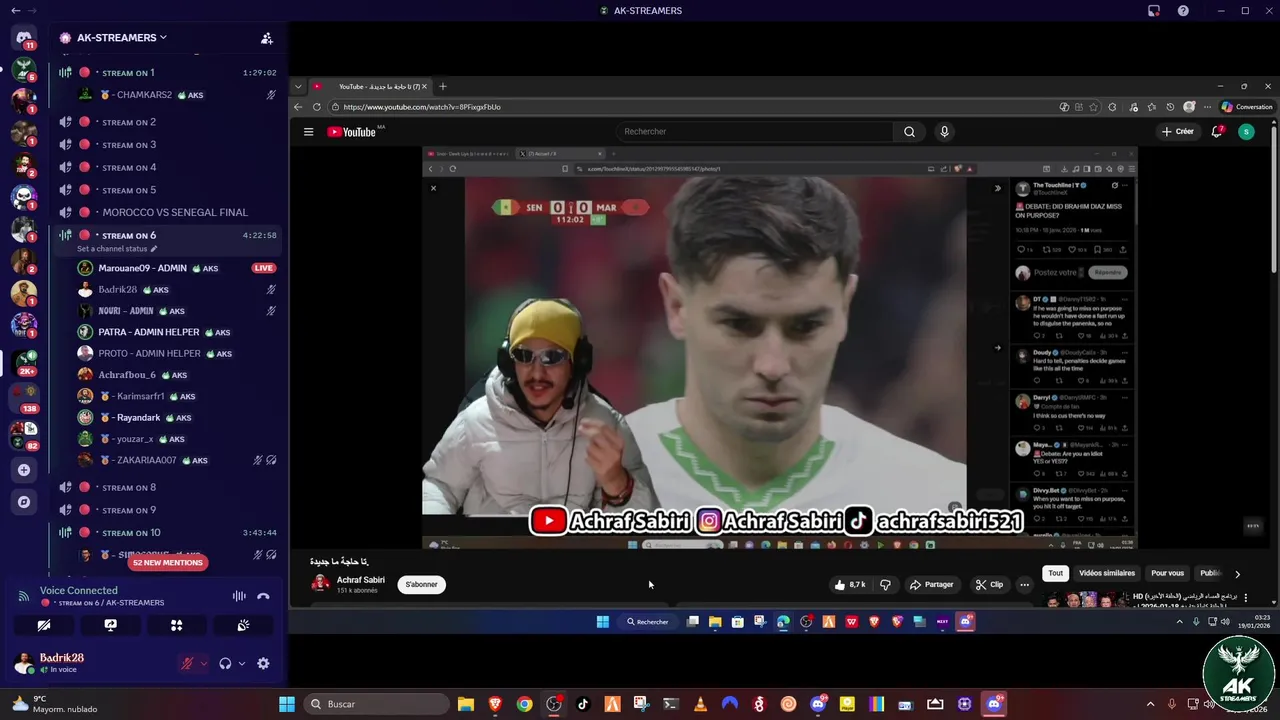Viewport: 1280px width, 720px height.
Task: Click the Partager share button
Action: pyautogui.click(x=931, y=585)
